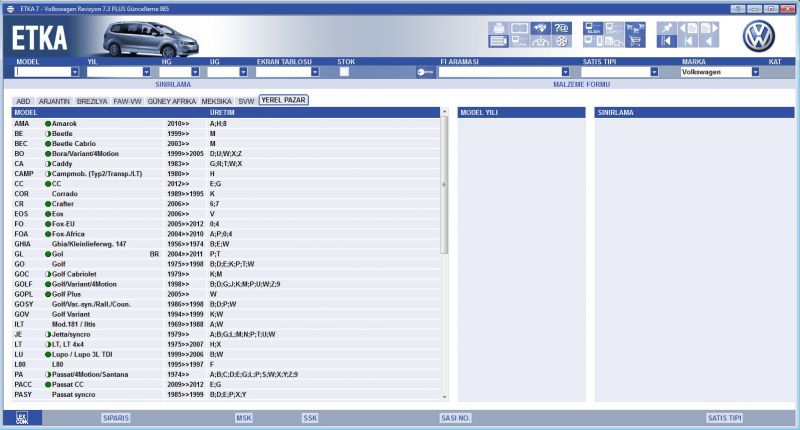
Task: Open the MODEL dropdown
Action: [x=75, y=72]
